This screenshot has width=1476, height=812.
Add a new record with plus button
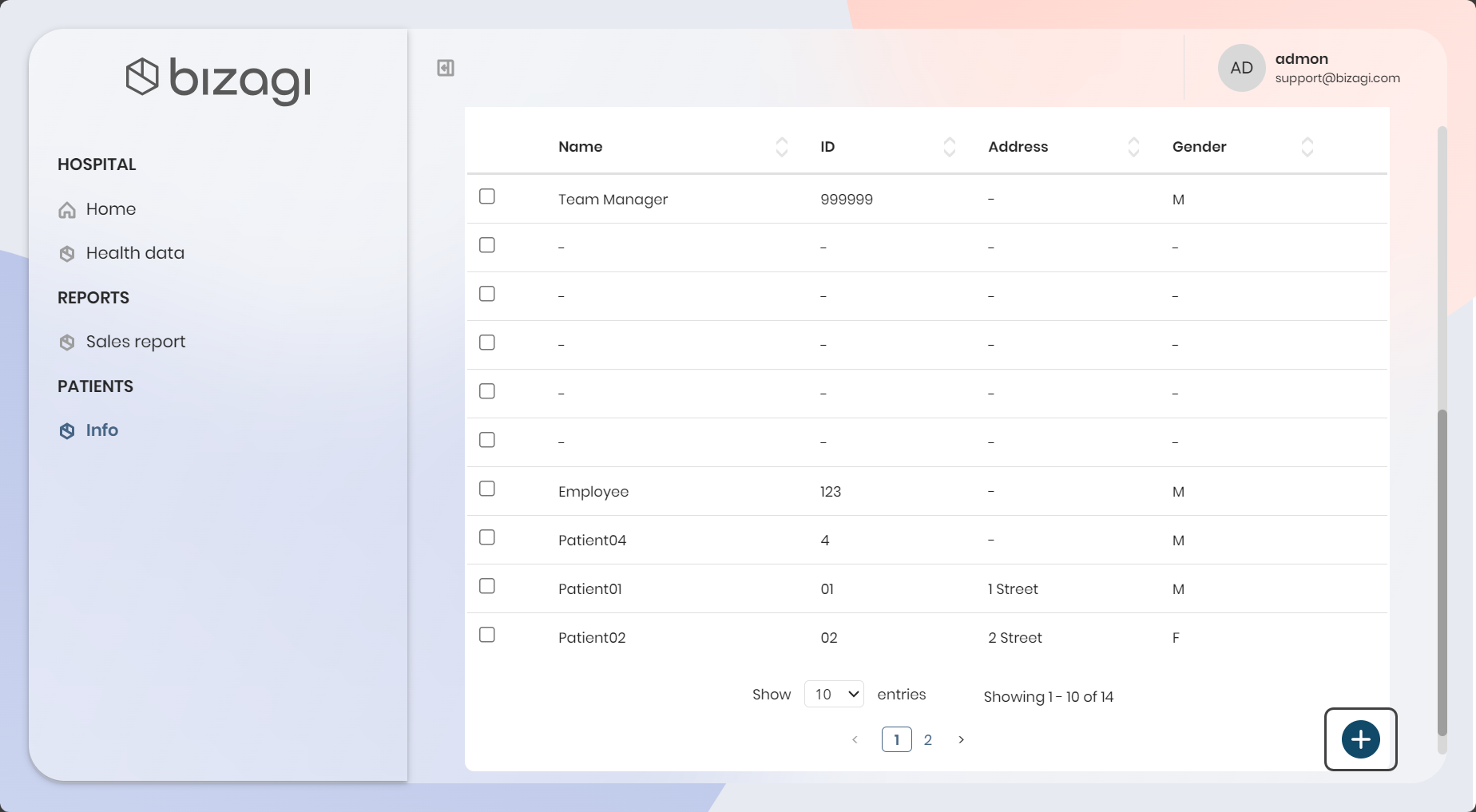[x=1361, y=739]
